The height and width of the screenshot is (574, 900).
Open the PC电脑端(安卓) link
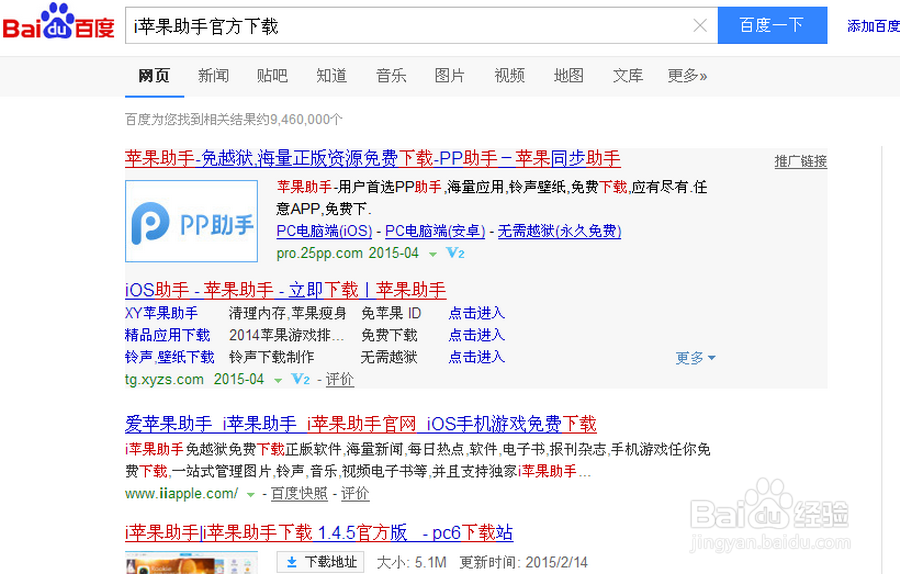pyautogui.click(x=435, y=231)
